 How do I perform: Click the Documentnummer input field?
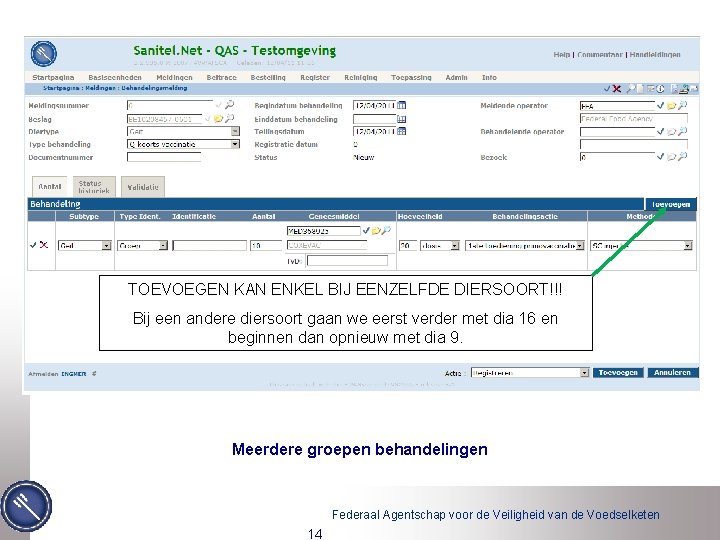pos(164,157)
